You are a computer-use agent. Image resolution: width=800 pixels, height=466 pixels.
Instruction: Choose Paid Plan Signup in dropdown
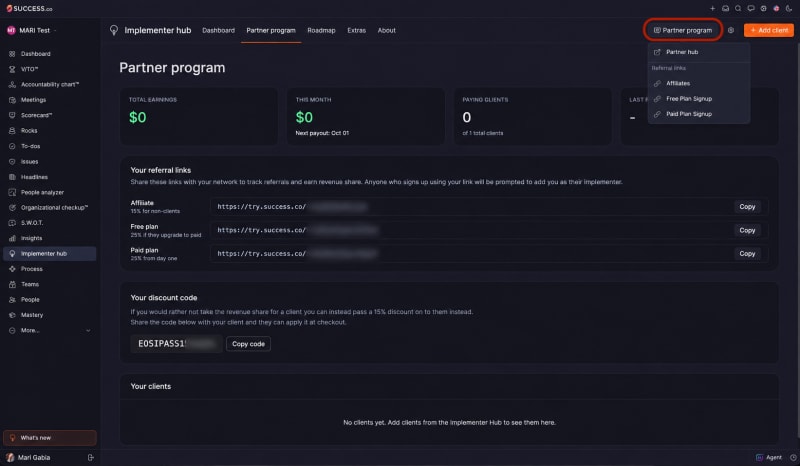coord(699,114)
